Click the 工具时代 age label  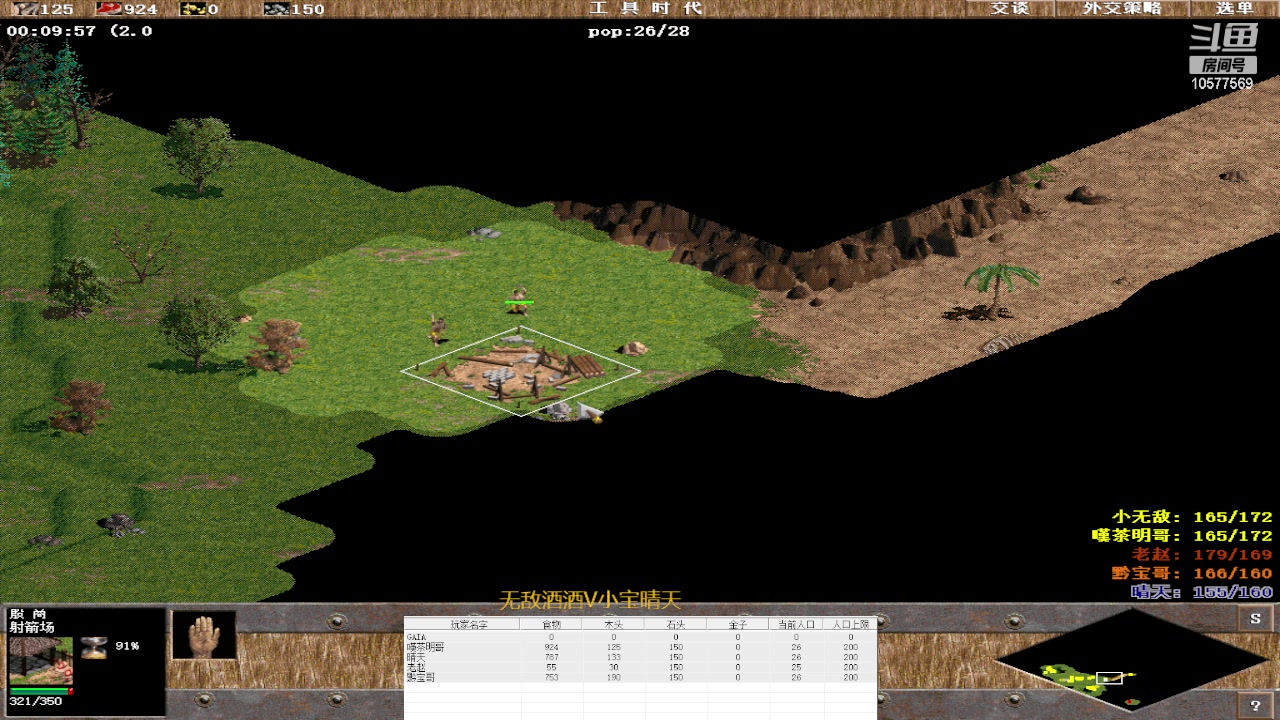646,8
